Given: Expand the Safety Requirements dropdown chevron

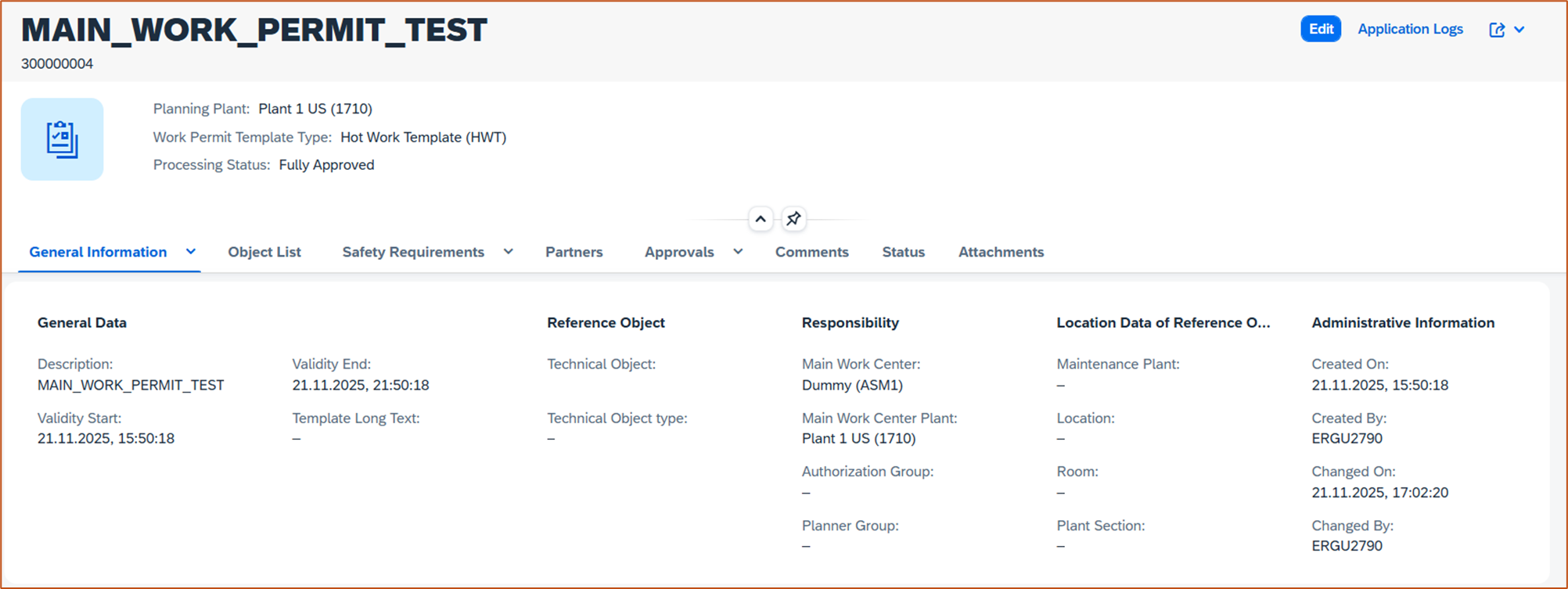Looking at the screenshot, I should (x=509, y=252).
